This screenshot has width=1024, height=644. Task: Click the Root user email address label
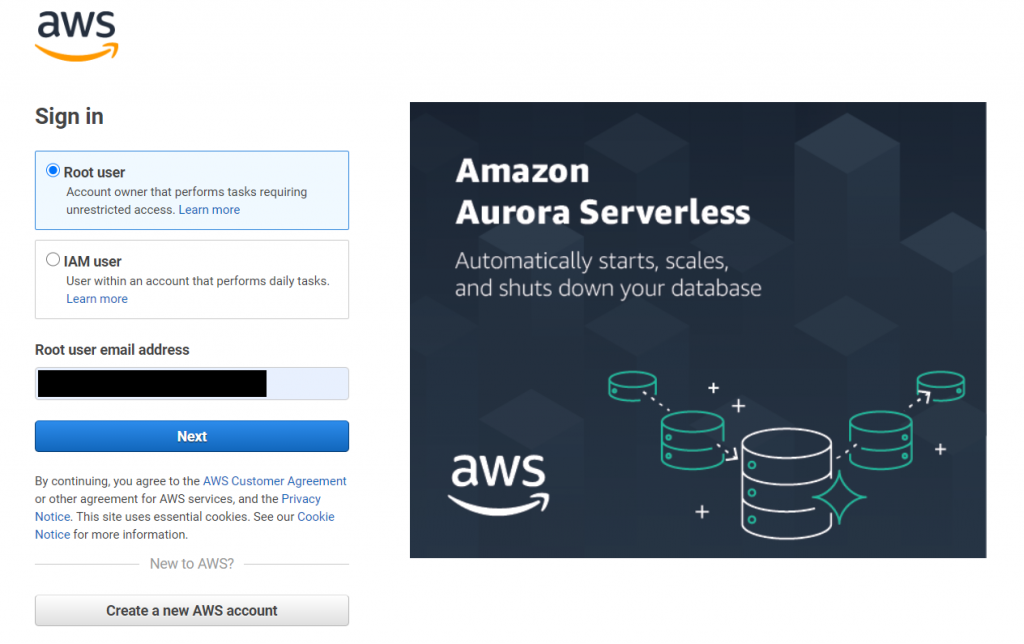pyautogui.click(x=112, y=350)
